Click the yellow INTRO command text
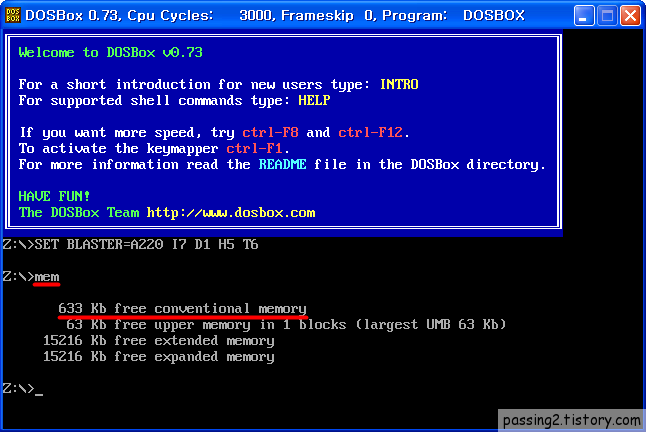The width and height of the screenshot is (646, 432). 399,84
